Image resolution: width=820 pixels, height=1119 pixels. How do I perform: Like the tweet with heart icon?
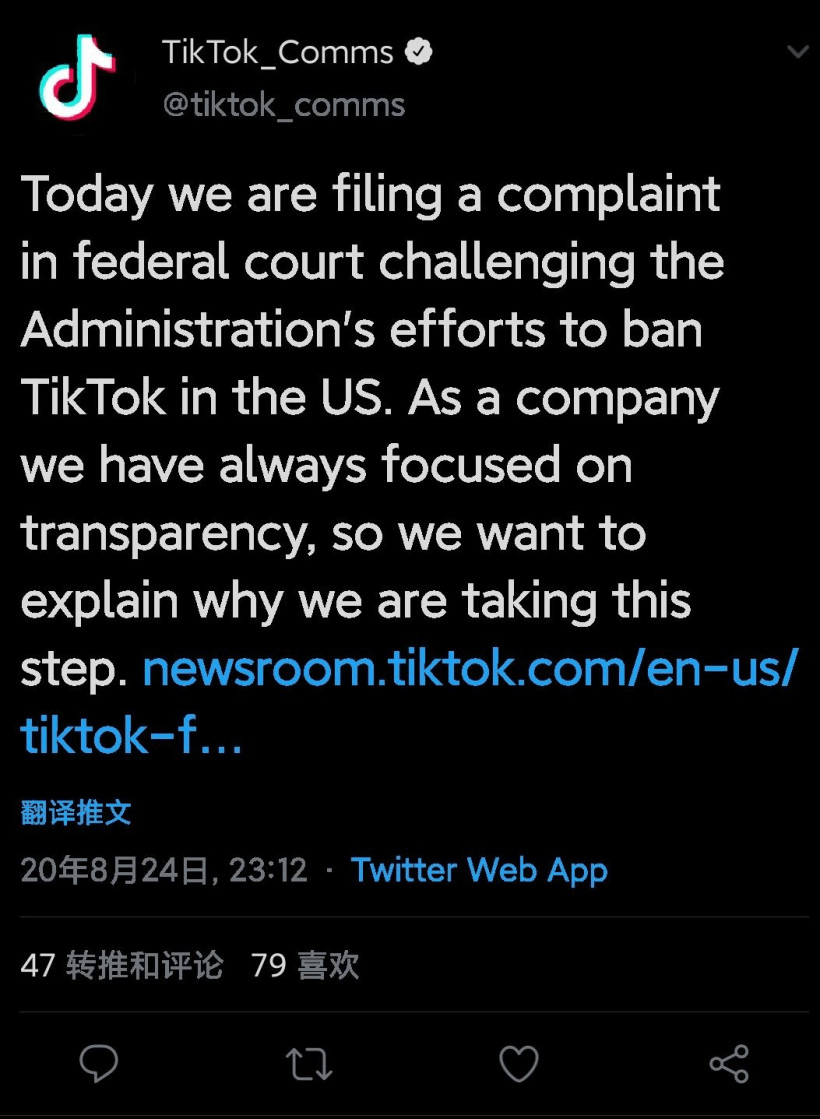pos(519,1063)
